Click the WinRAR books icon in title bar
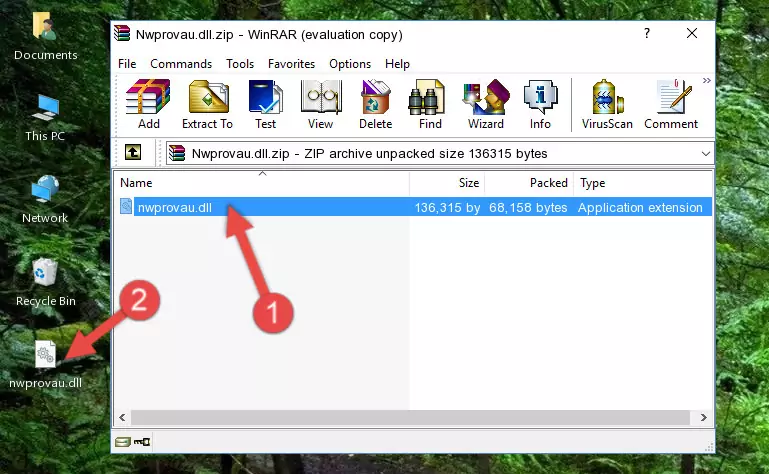769x474 pixels. point(122,34)
